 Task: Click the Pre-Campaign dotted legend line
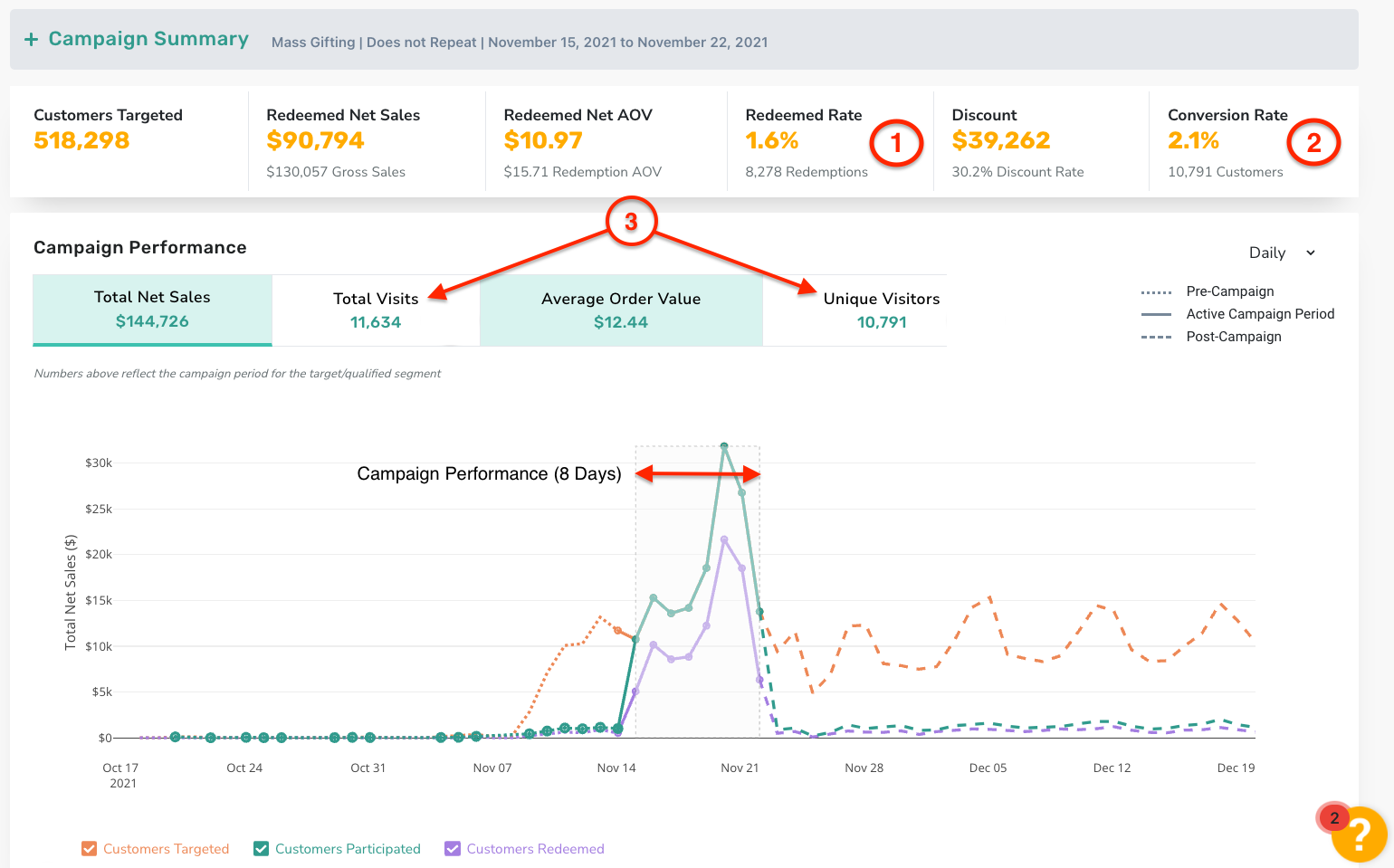[x=1157, y=292]
